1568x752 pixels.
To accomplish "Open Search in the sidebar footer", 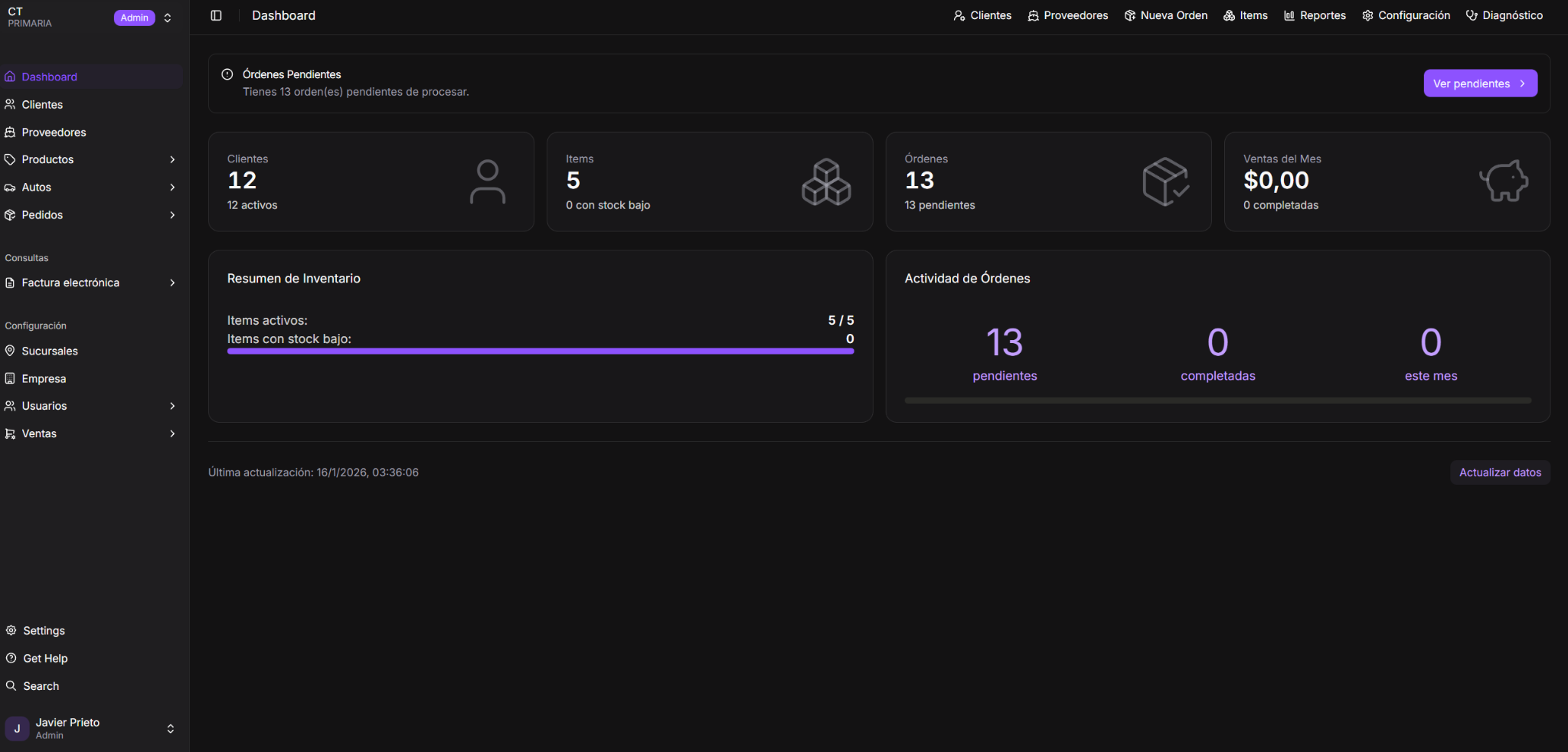I will pyautogui.click(x=41, y=686).
